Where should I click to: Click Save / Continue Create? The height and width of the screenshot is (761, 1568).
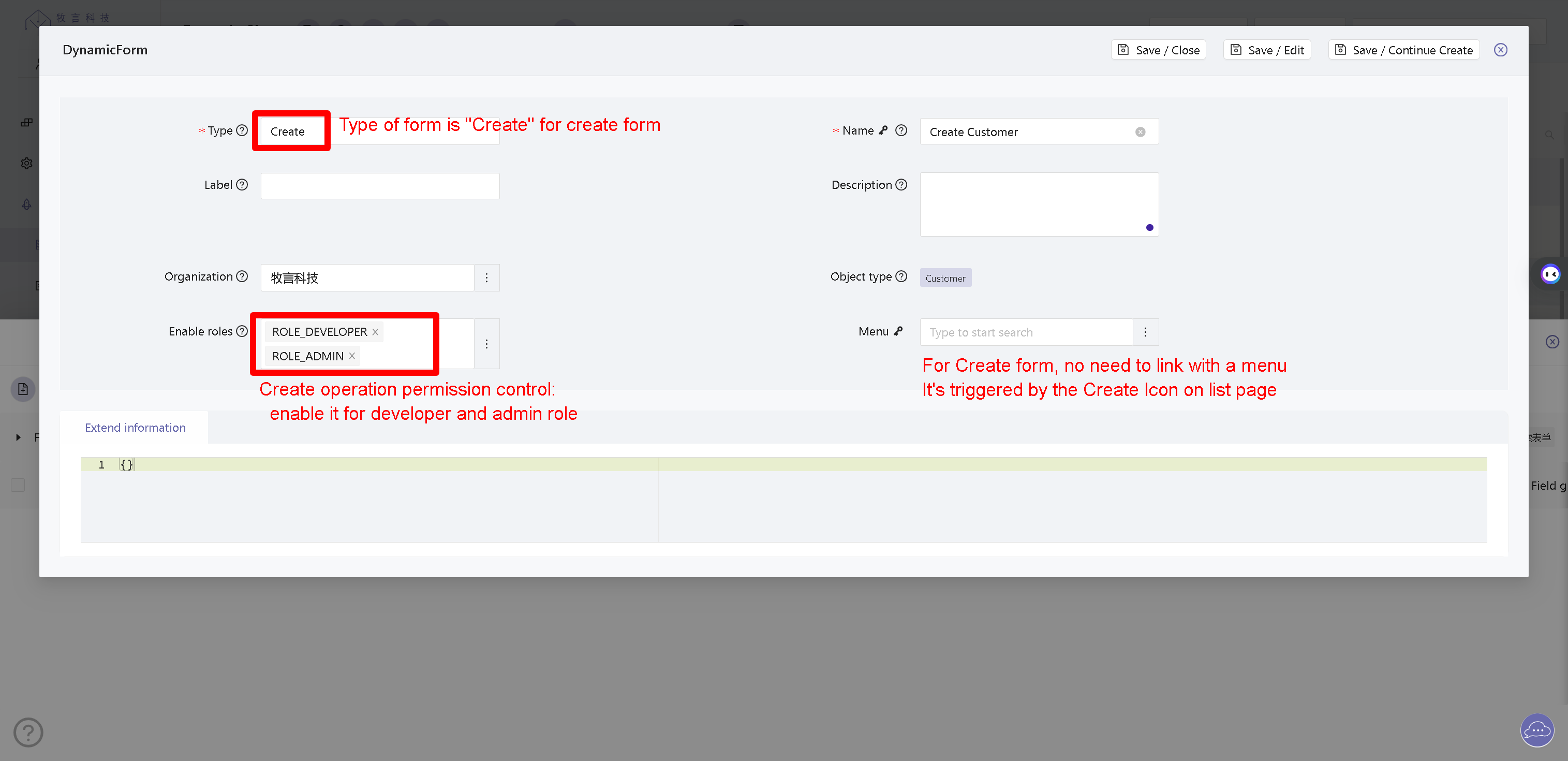tap(1403, 49)
